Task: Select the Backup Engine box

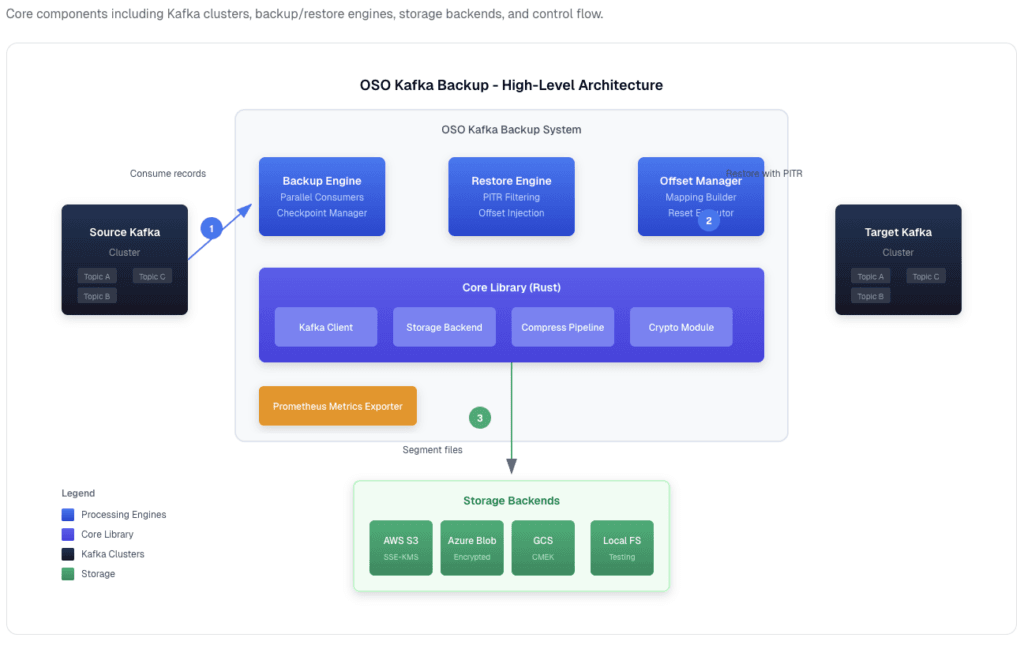Action: tap(322, 196)
